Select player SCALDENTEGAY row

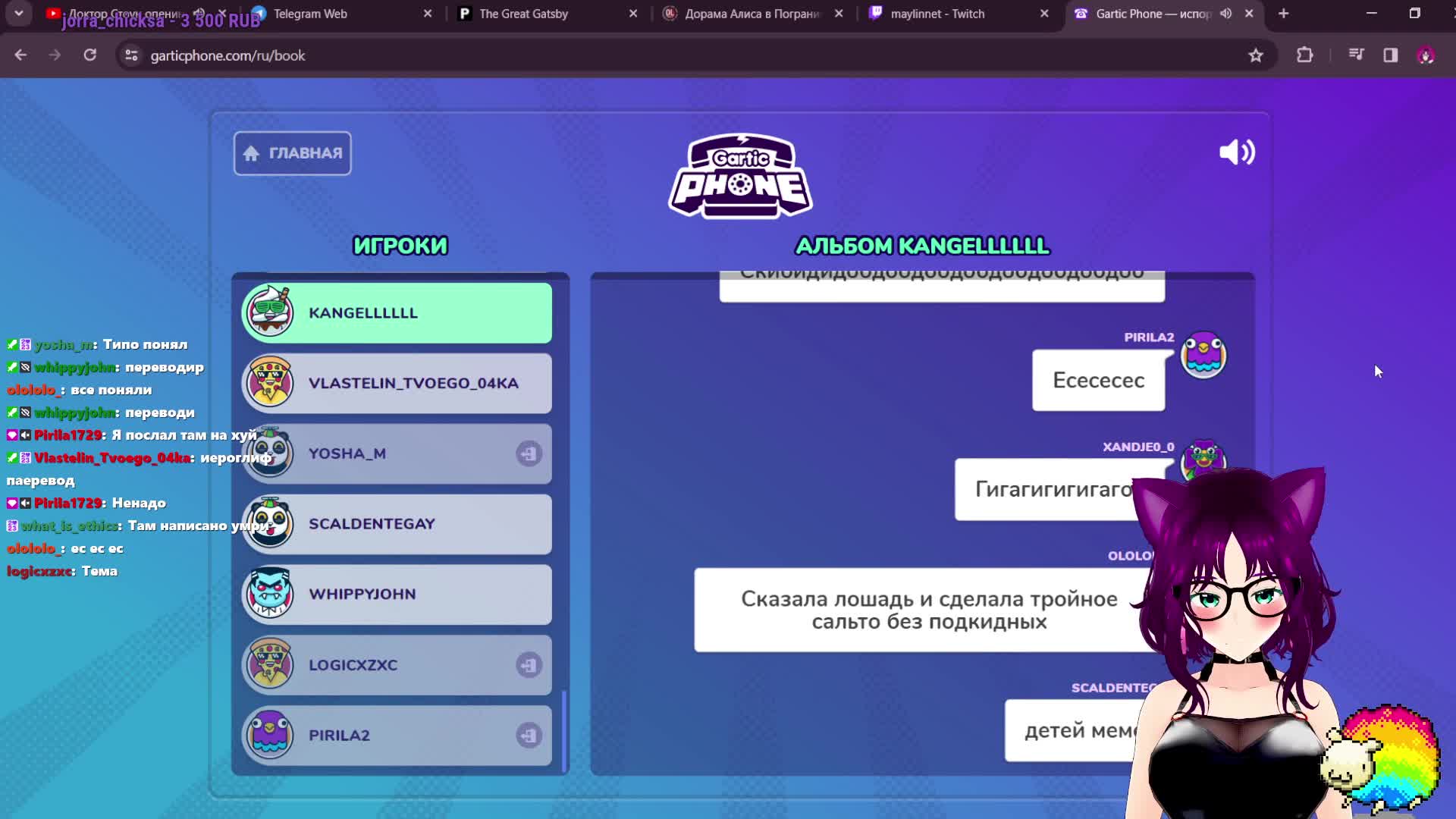click(397, 524)
